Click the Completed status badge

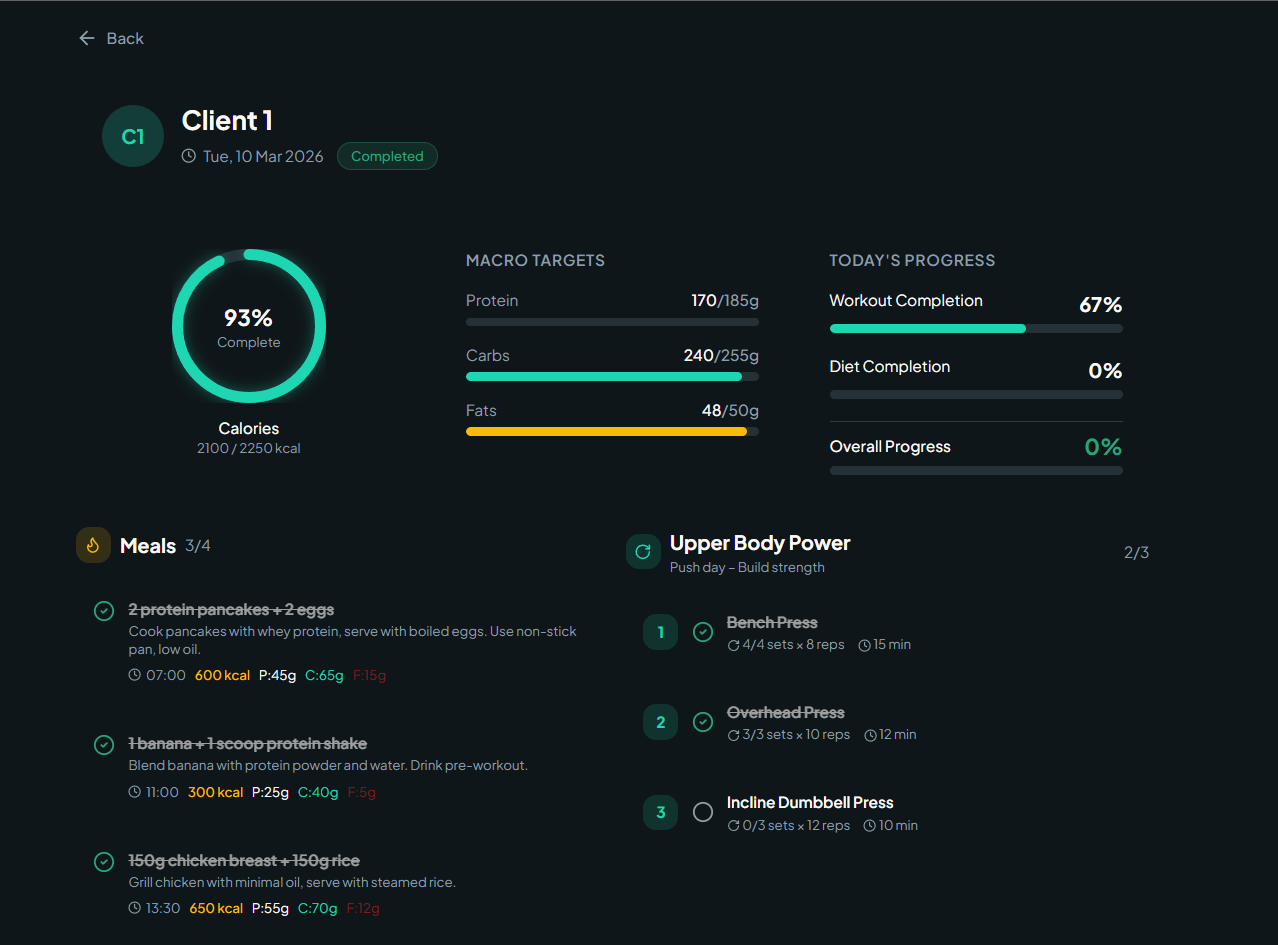[387, 156]
